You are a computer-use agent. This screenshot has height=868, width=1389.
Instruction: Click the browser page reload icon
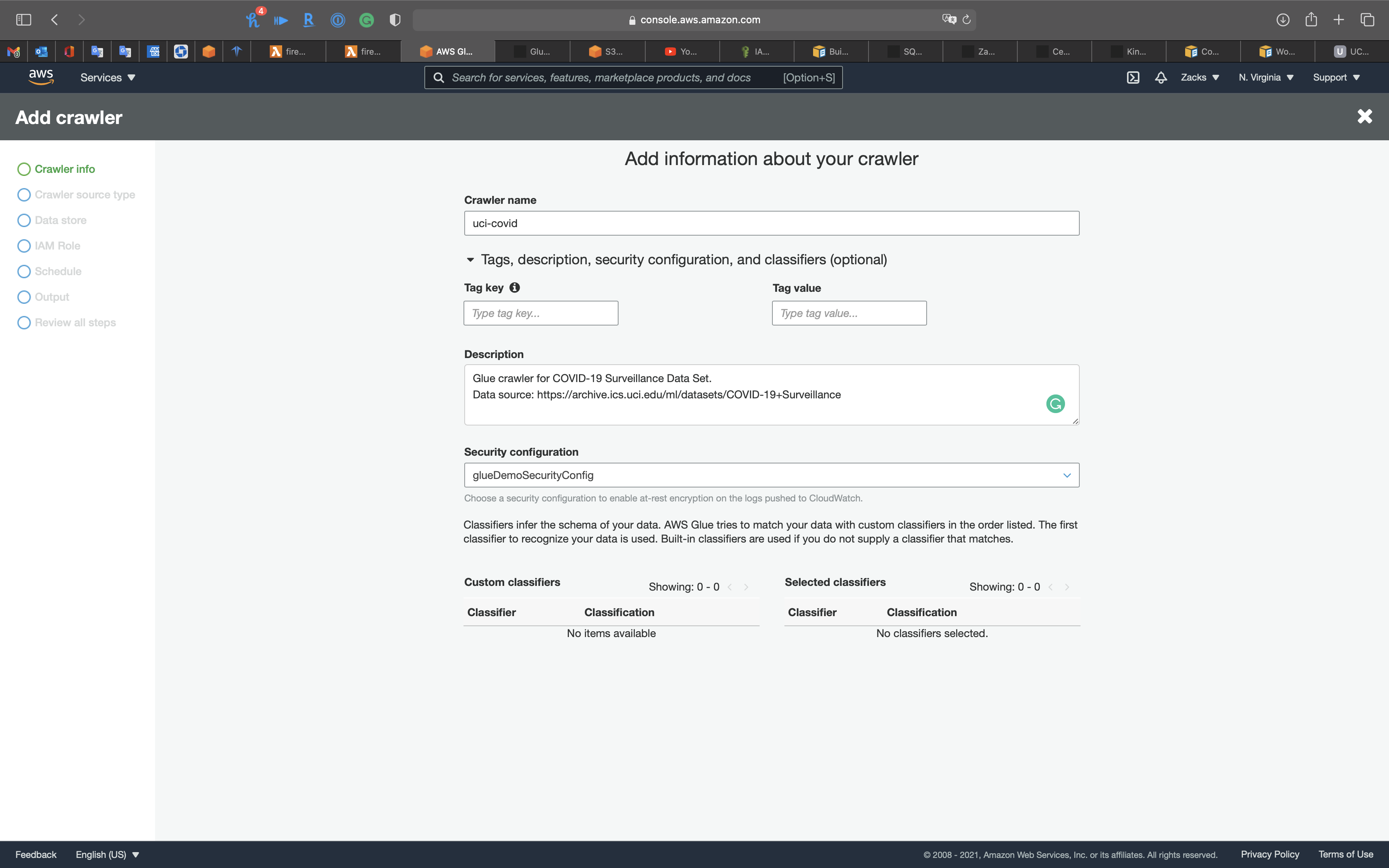click(x=967, y=20)
